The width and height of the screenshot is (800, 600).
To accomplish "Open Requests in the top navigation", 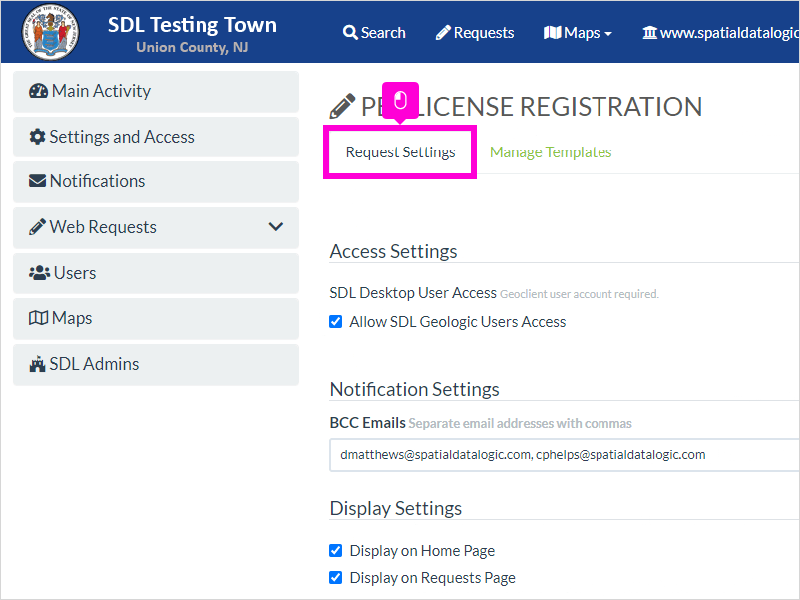I will point(475,33).
